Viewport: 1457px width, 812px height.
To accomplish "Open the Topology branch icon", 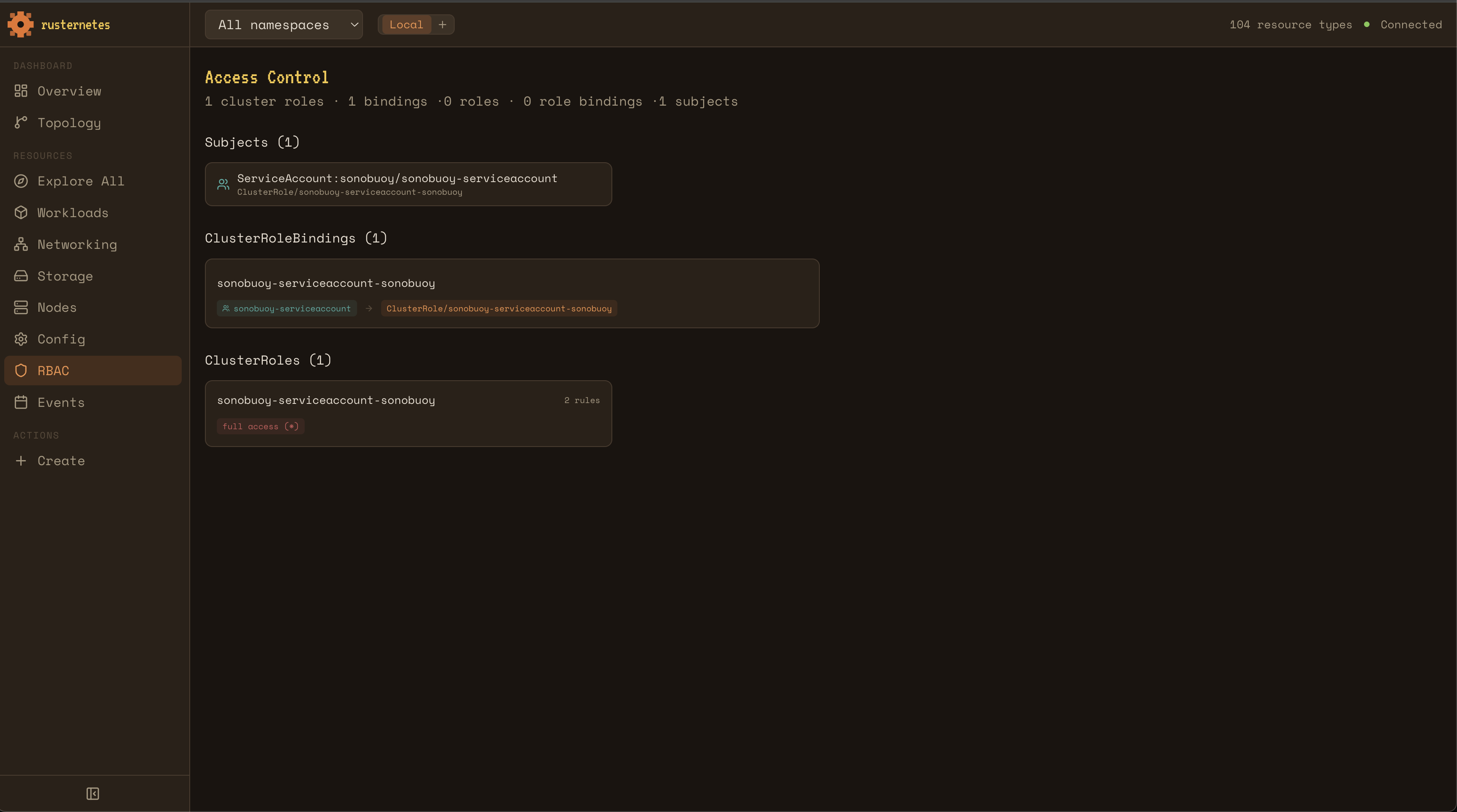I will (x=21, y=123).
